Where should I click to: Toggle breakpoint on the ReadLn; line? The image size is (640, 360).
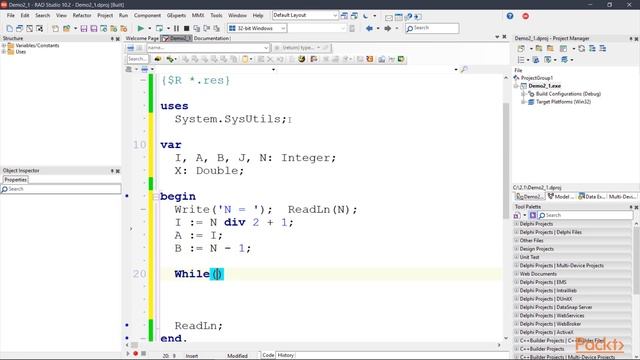pyautogui.click(x=127, y=325)
